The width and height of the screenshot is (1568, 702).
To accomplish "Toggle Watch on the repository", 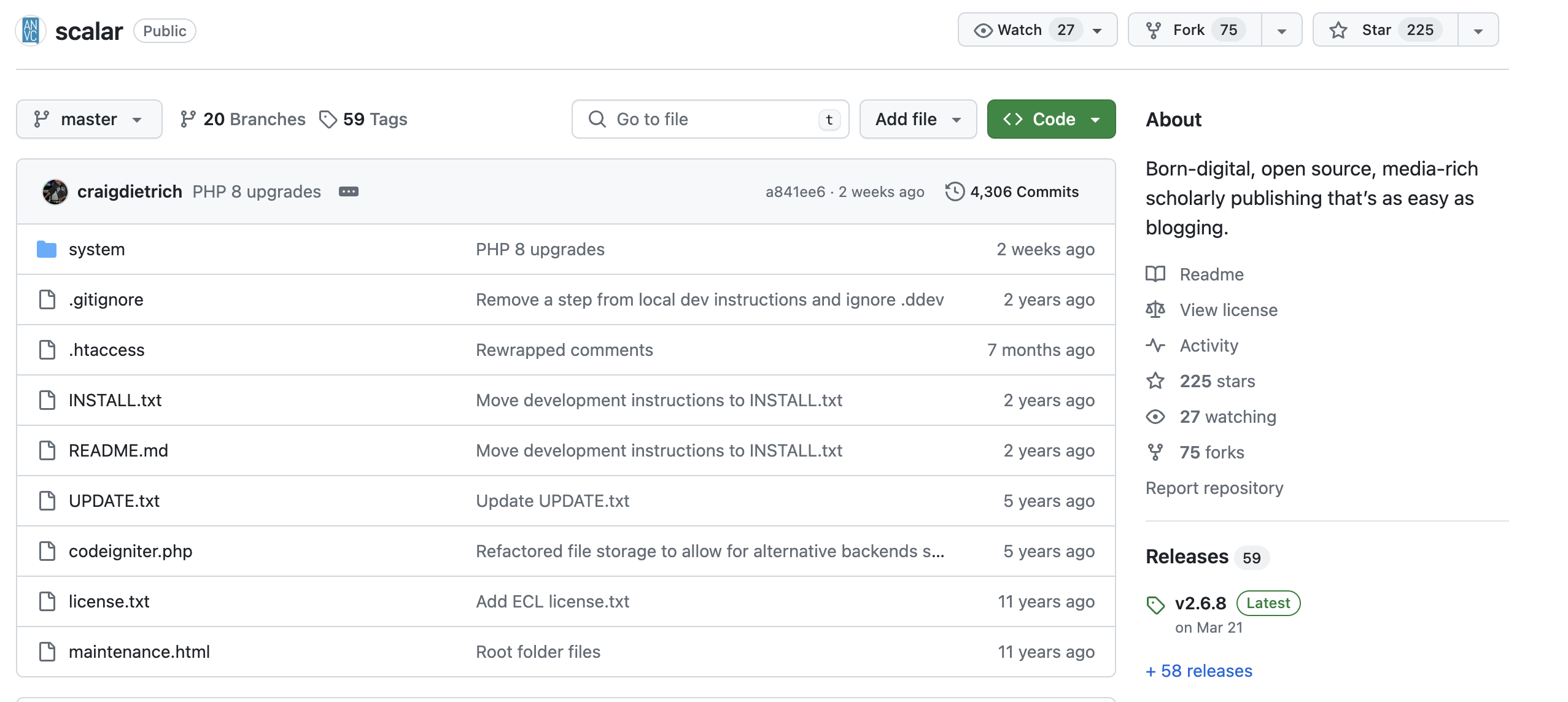I will tap(1019, 29).
